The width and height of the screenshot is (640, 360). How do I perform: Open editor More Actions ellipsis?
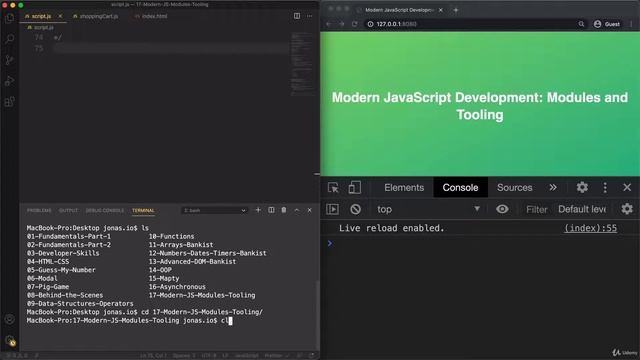click(309, 16)
